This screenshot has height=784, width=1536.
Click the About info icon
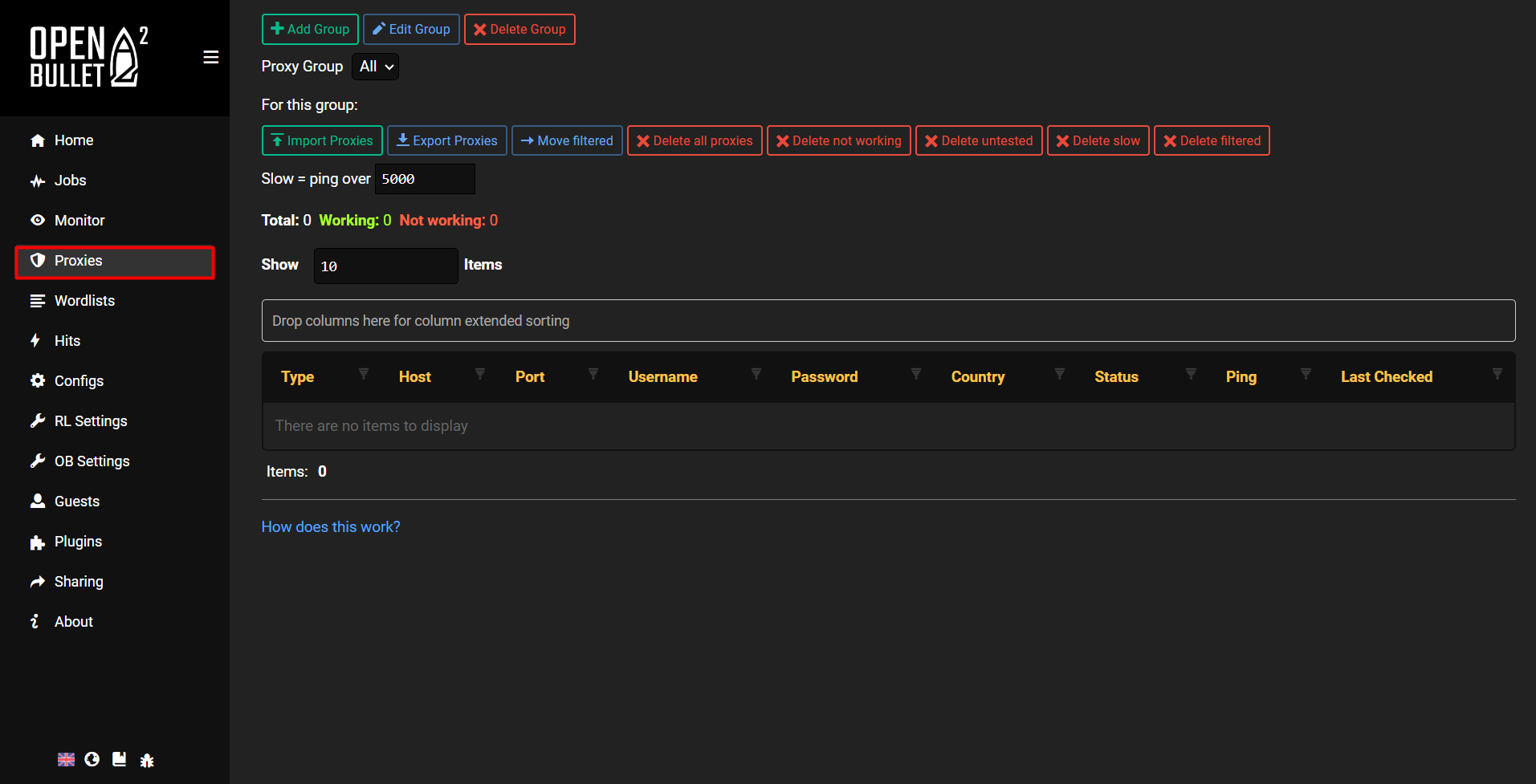pos(35,621)
